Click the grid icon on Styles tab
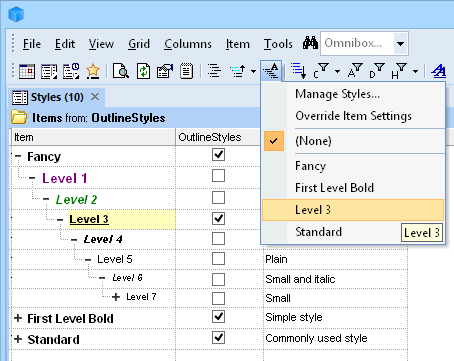This screenshot has height=361, width=454. [20, 98]
